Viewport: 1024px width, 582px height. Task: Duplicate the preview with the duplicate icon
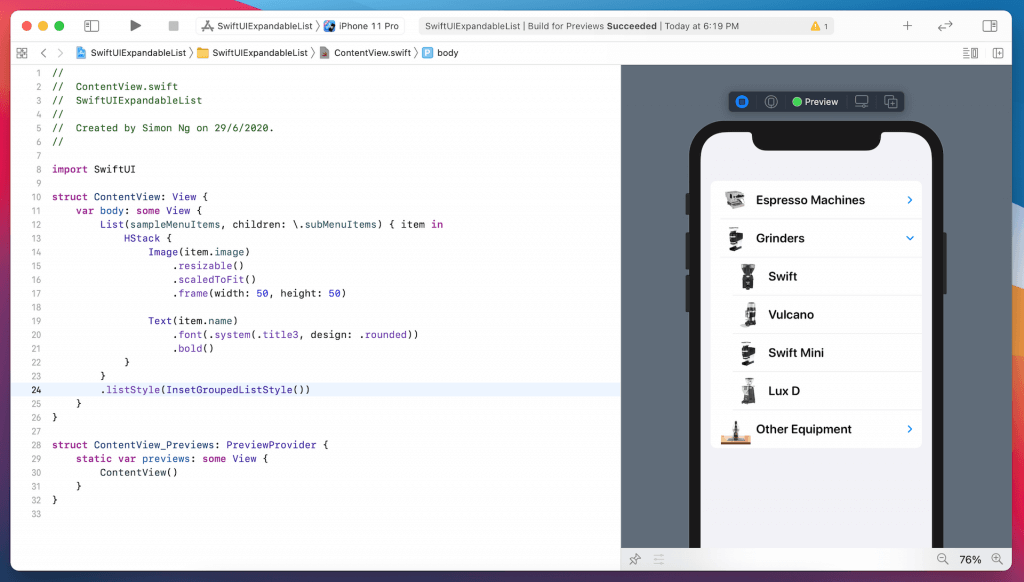click(x=890, y=102)
